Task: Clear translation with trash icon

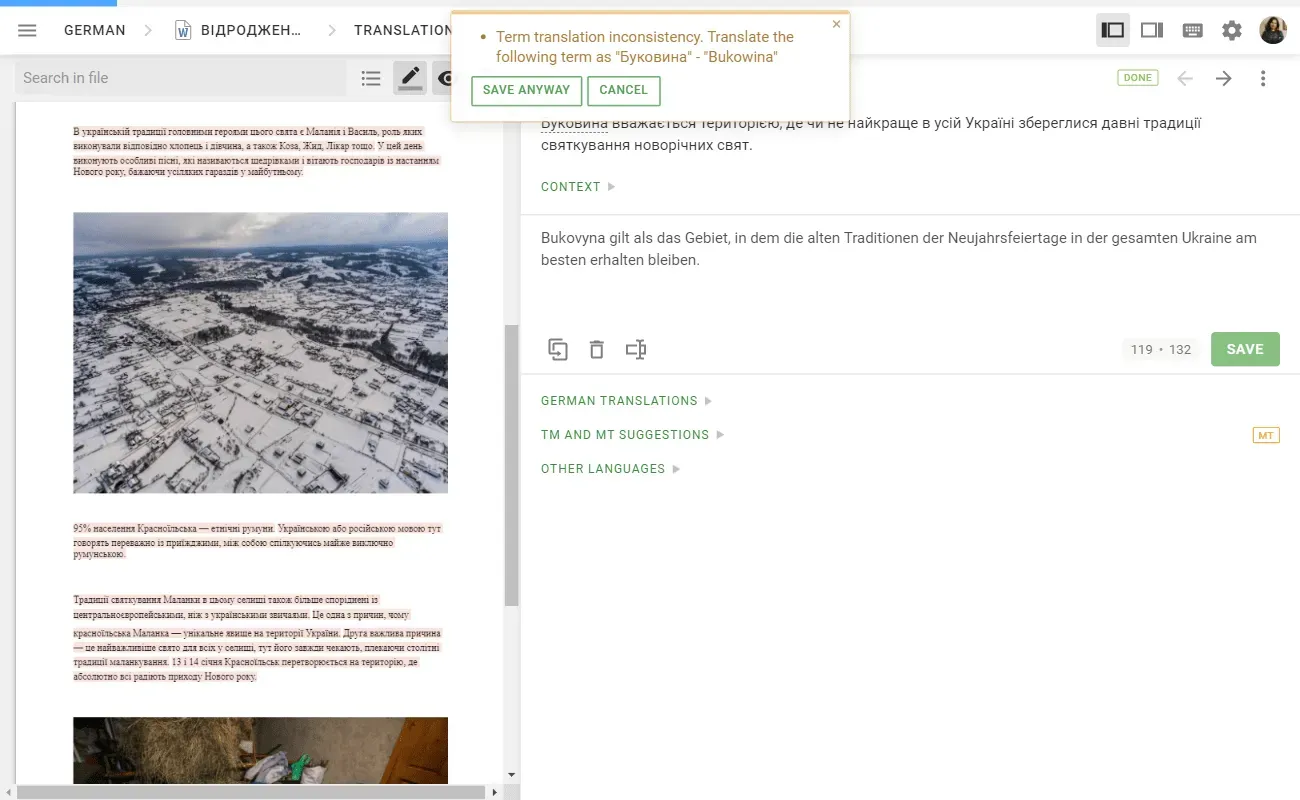Action: click(x=596, y=349)
